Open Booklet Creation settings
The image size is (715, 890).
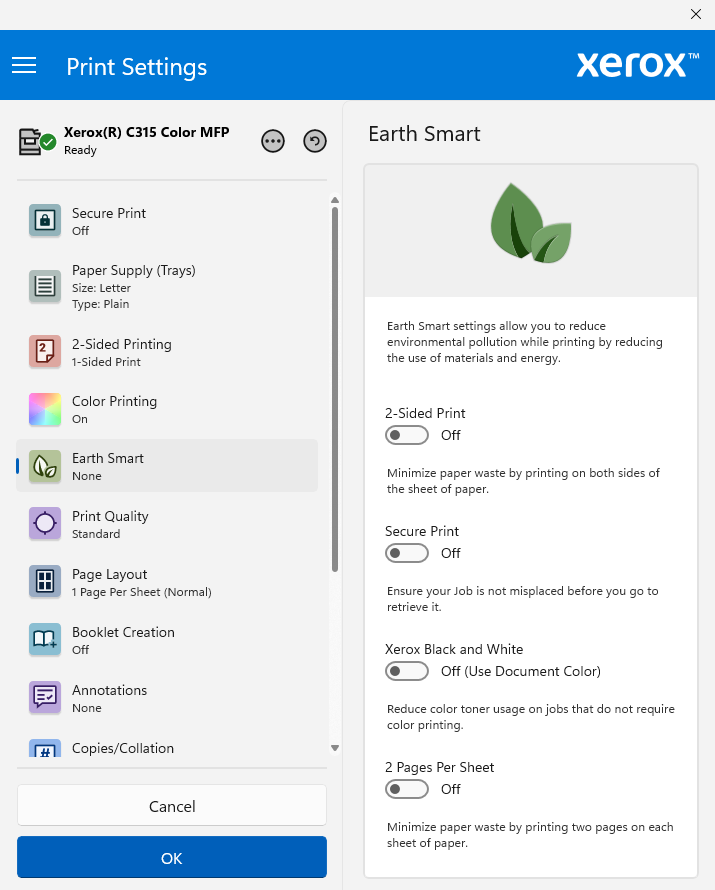[167, 640]
